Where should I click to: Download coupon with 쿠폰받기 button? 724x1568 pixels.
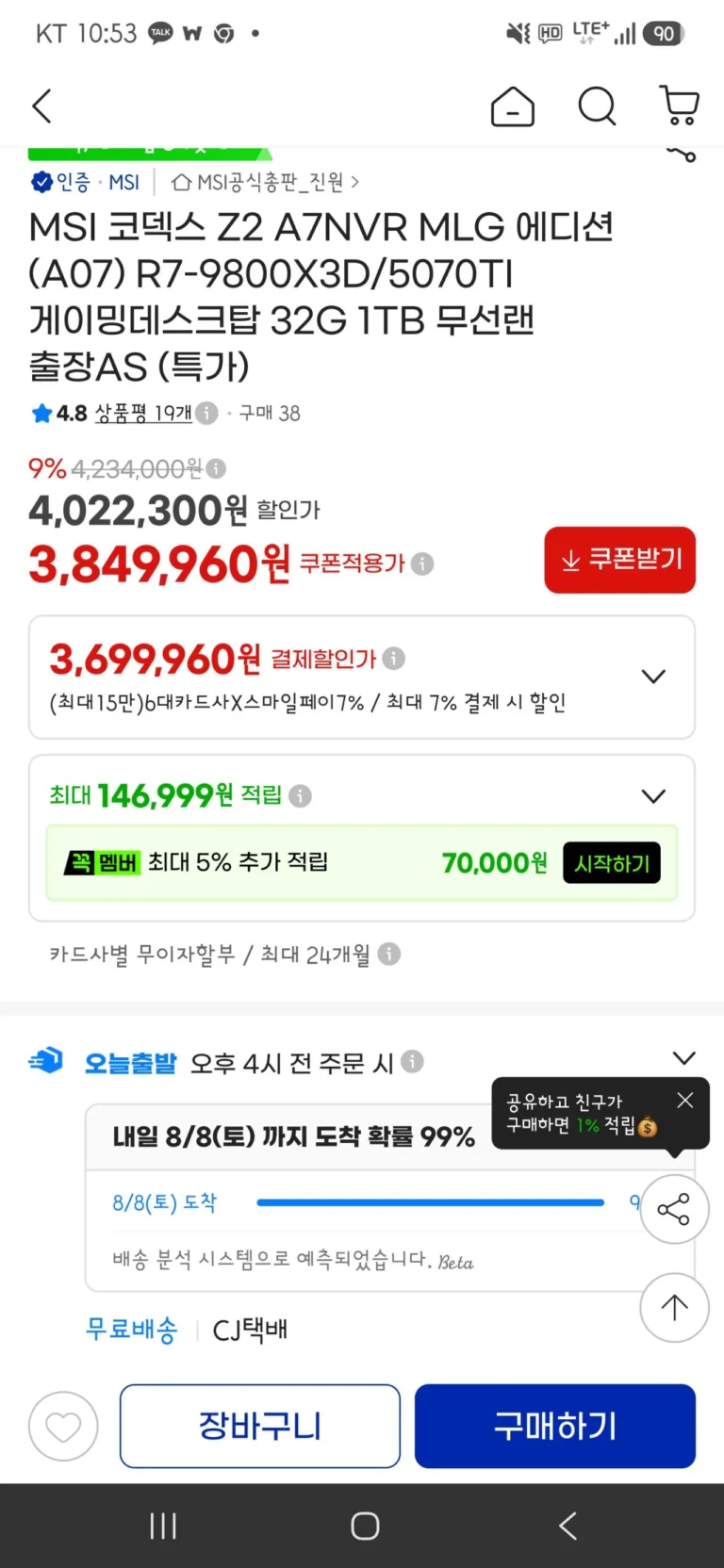619,560
